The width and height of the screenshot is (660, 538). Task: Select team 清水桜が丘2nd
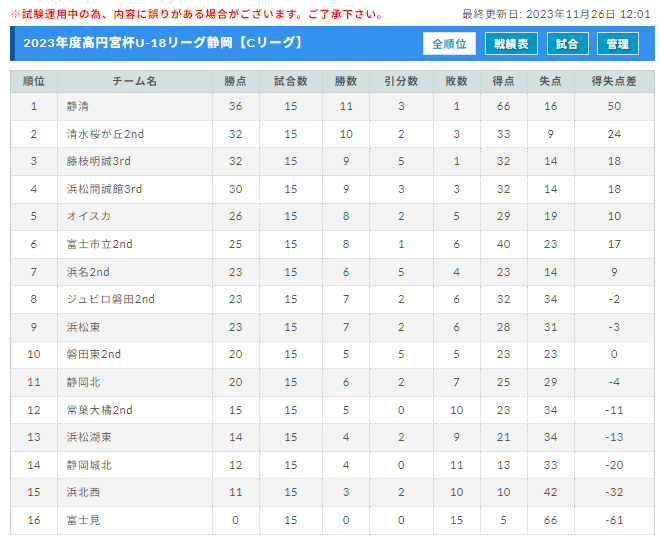coord(105,134)
